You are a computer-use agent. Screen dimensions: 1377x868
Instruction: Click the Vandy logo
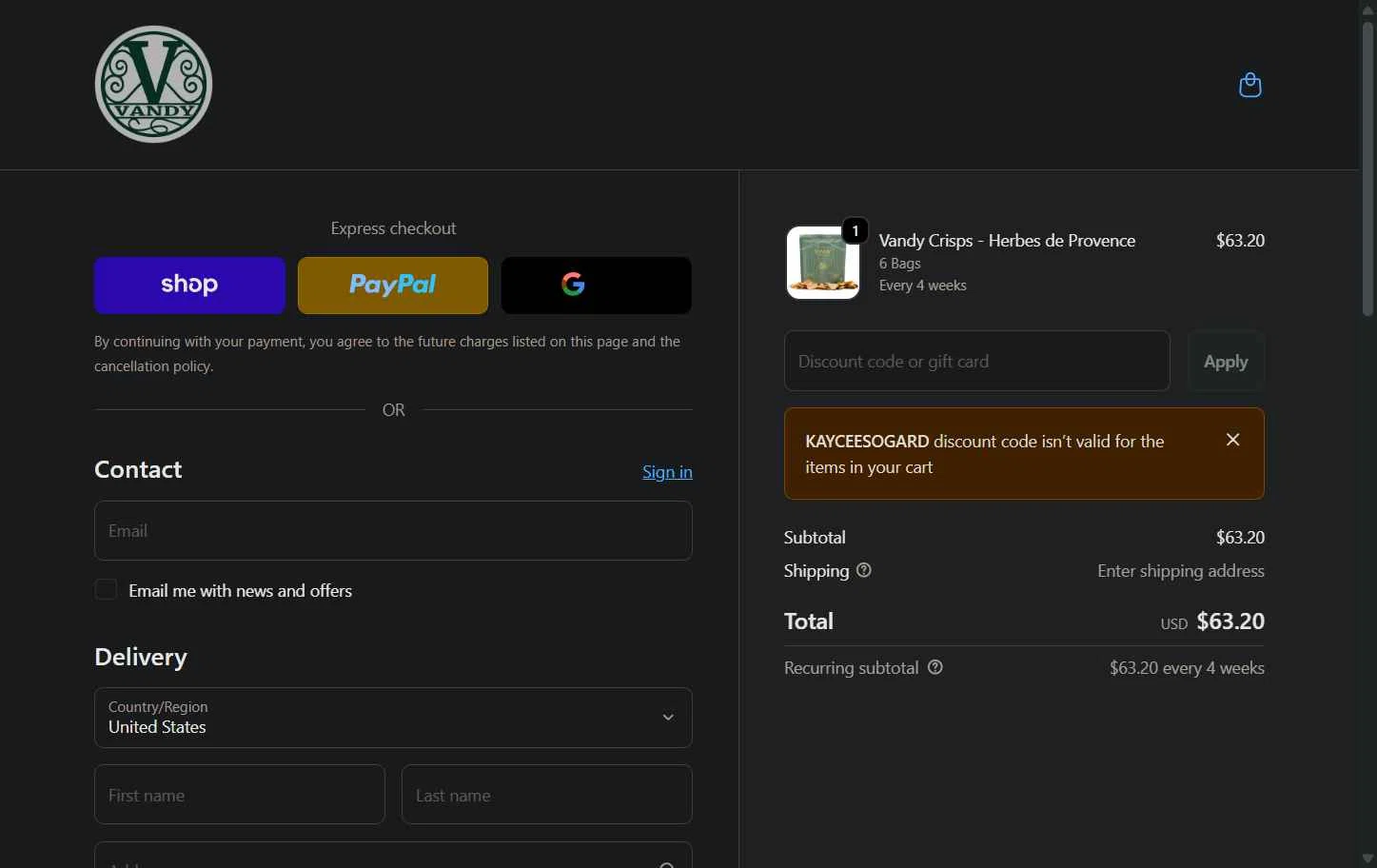point(153,84)
